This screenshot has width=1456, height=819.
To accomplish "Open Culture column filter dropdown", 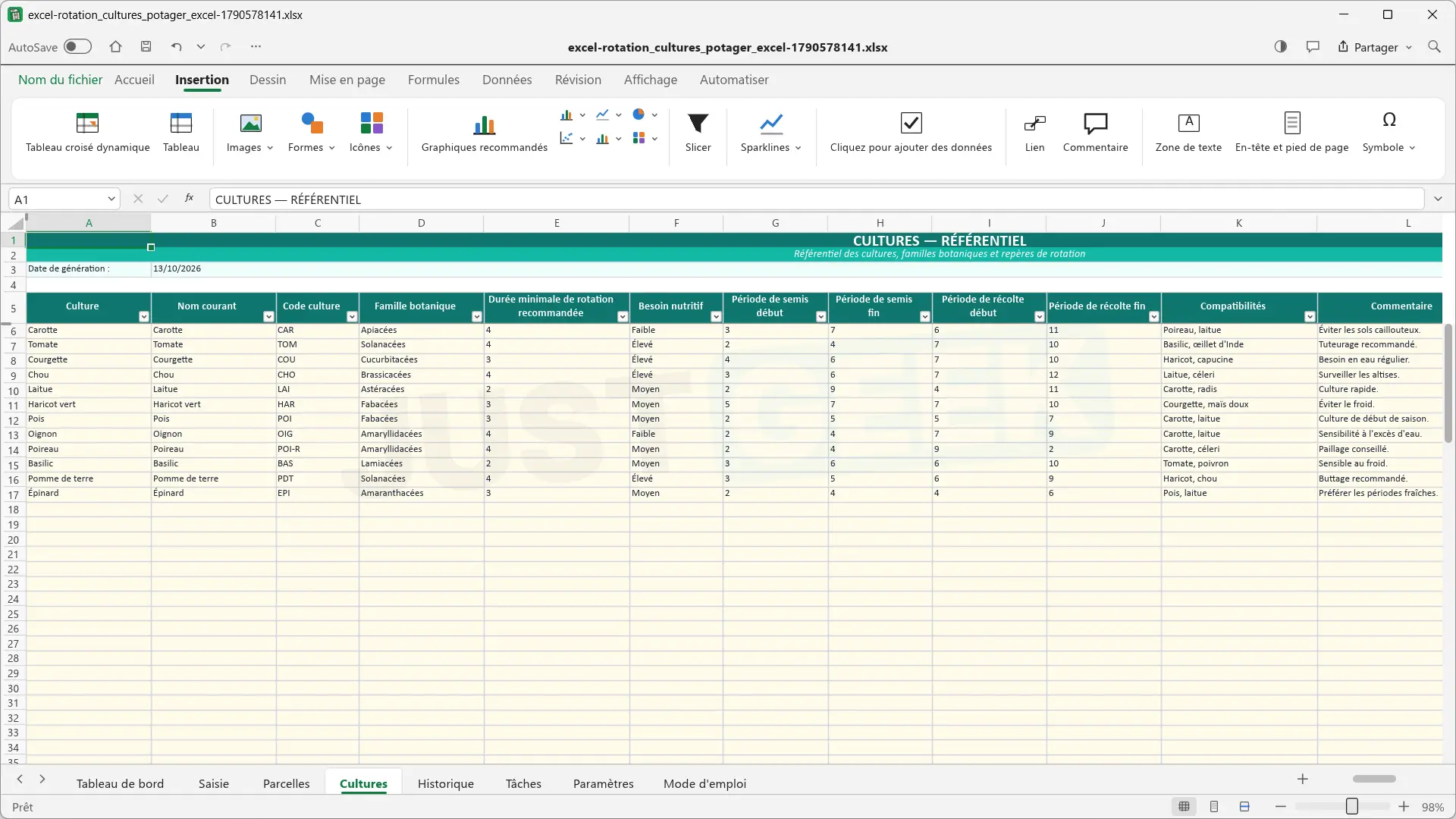I will click(143, 317).
